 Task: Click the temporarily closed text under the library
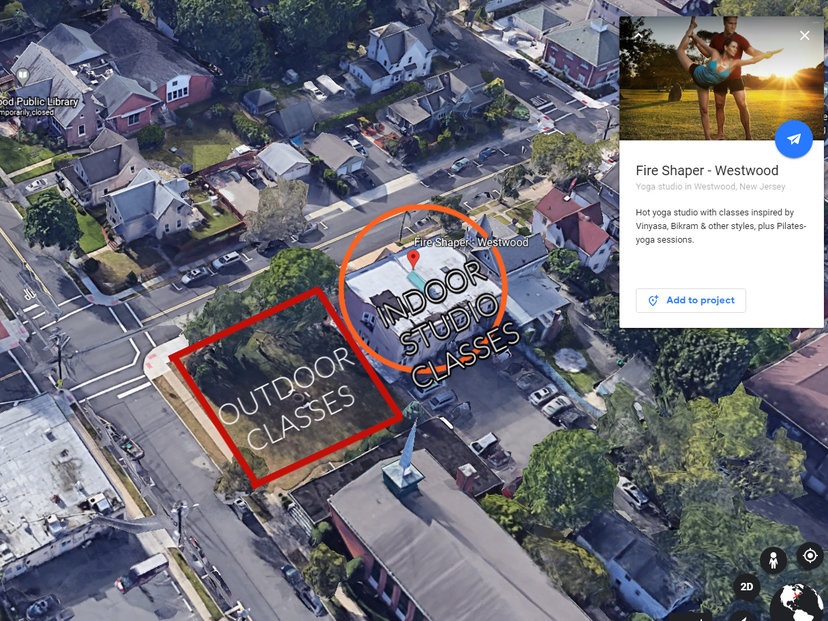tap(27, 112)
